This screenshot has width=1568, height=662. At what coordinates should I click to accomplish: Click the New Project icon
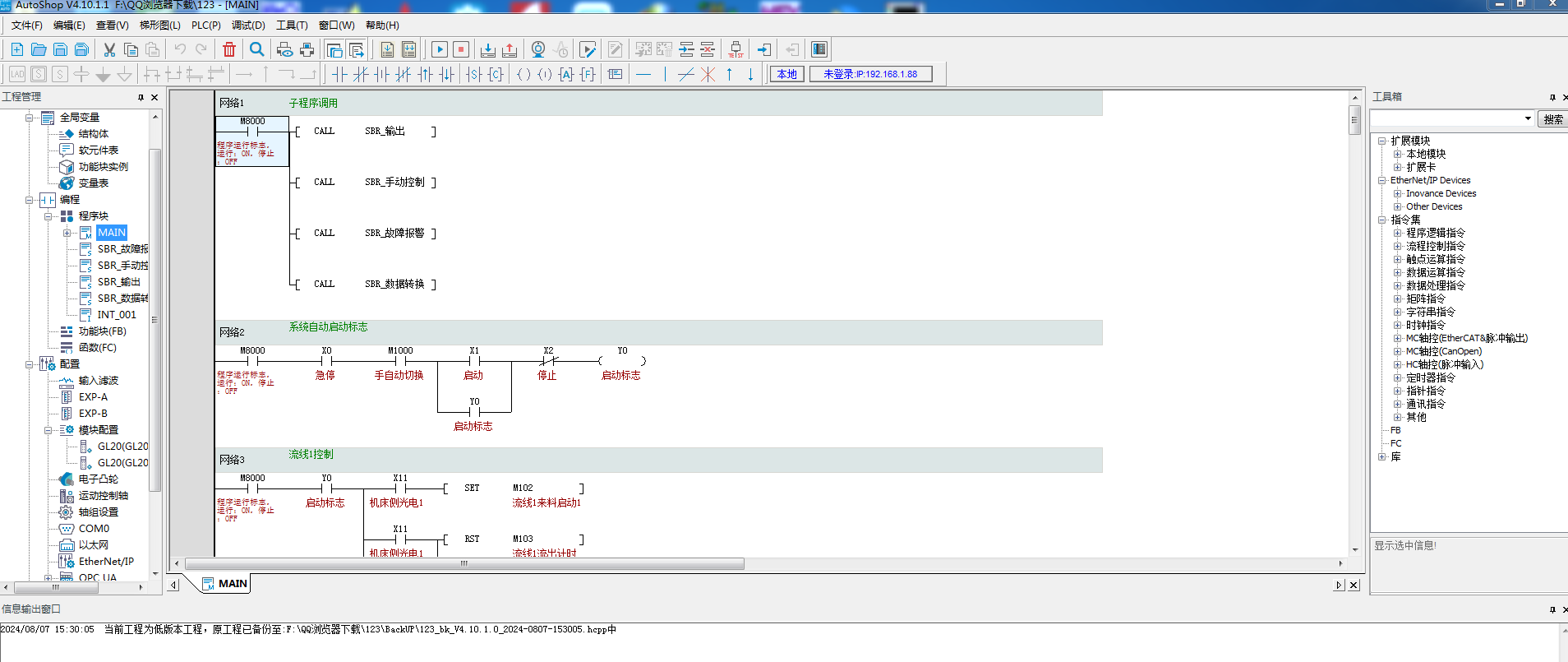click(16, 49)
